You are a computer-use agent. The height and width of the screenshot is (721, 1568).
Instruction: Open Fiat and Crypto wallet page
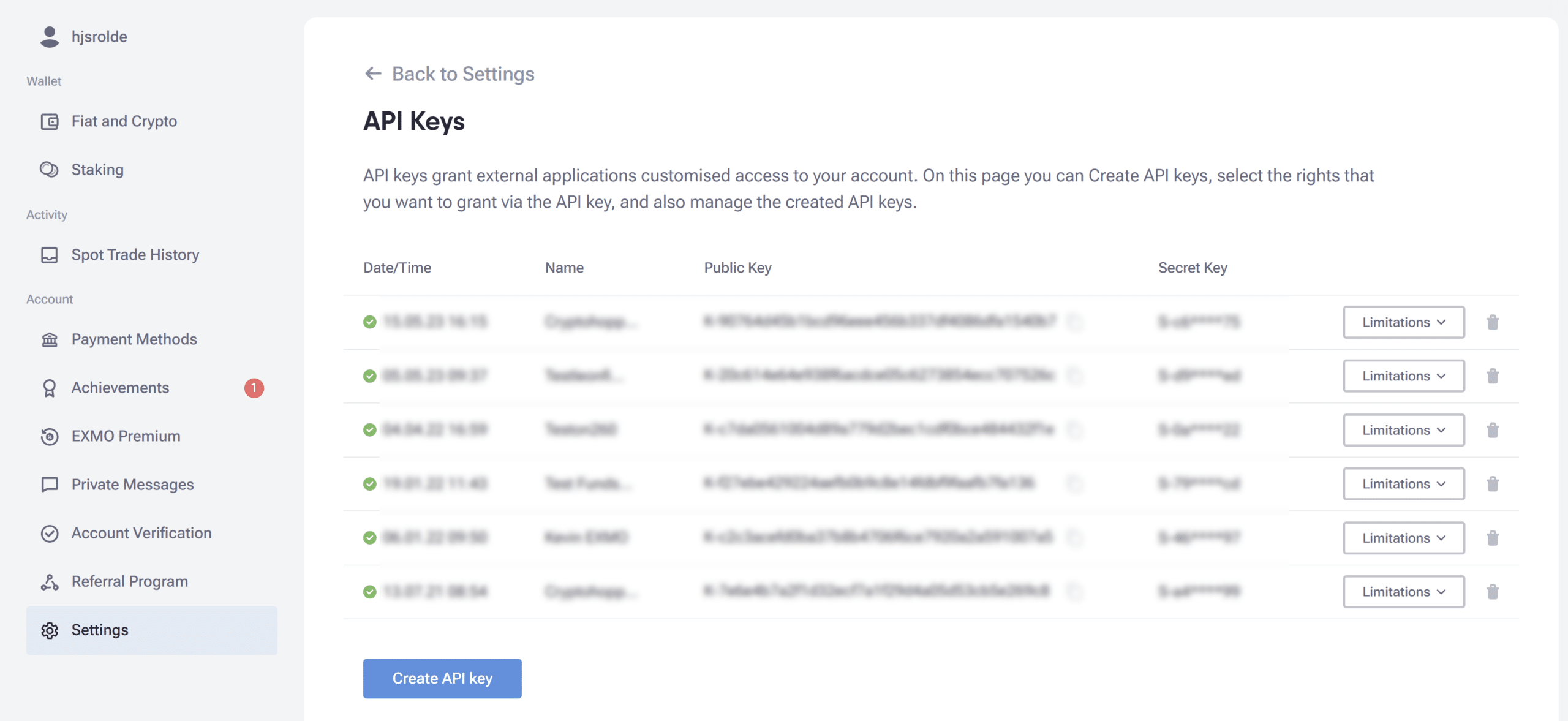tap(124, 121)
